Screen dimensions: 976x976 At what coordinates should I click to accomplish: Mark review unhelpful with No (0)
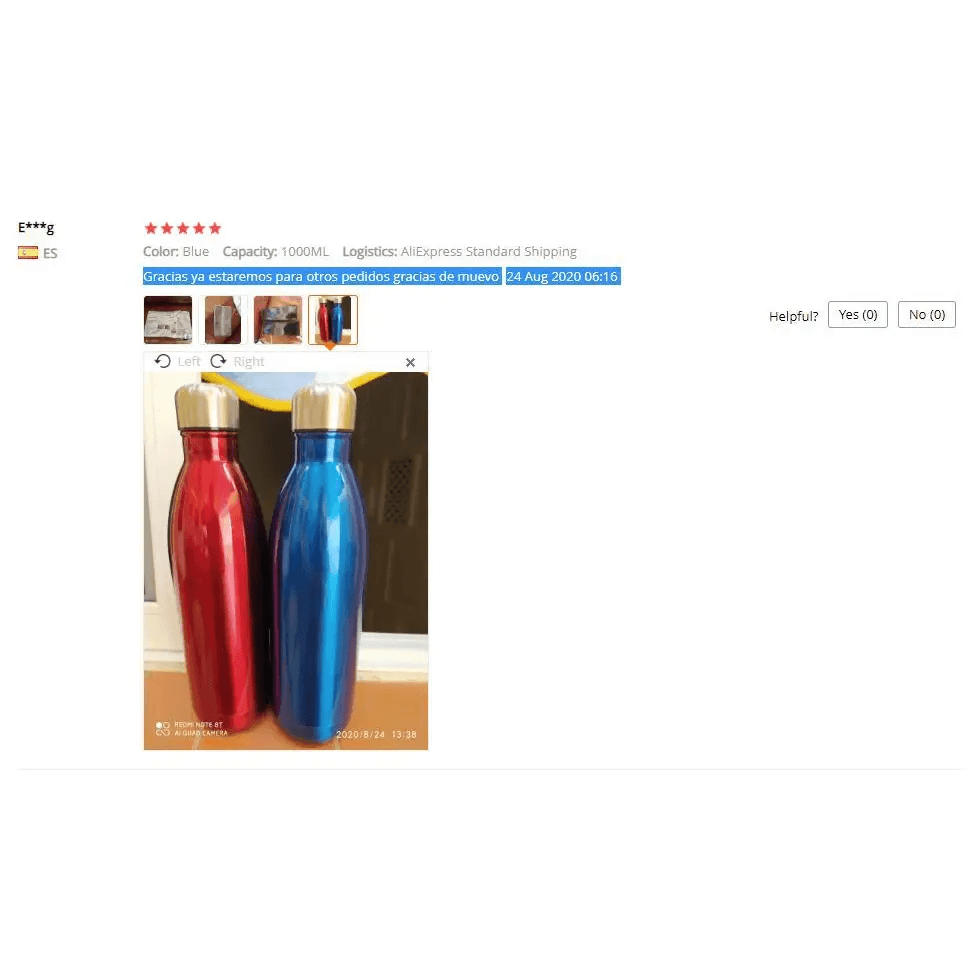point(927,315)
